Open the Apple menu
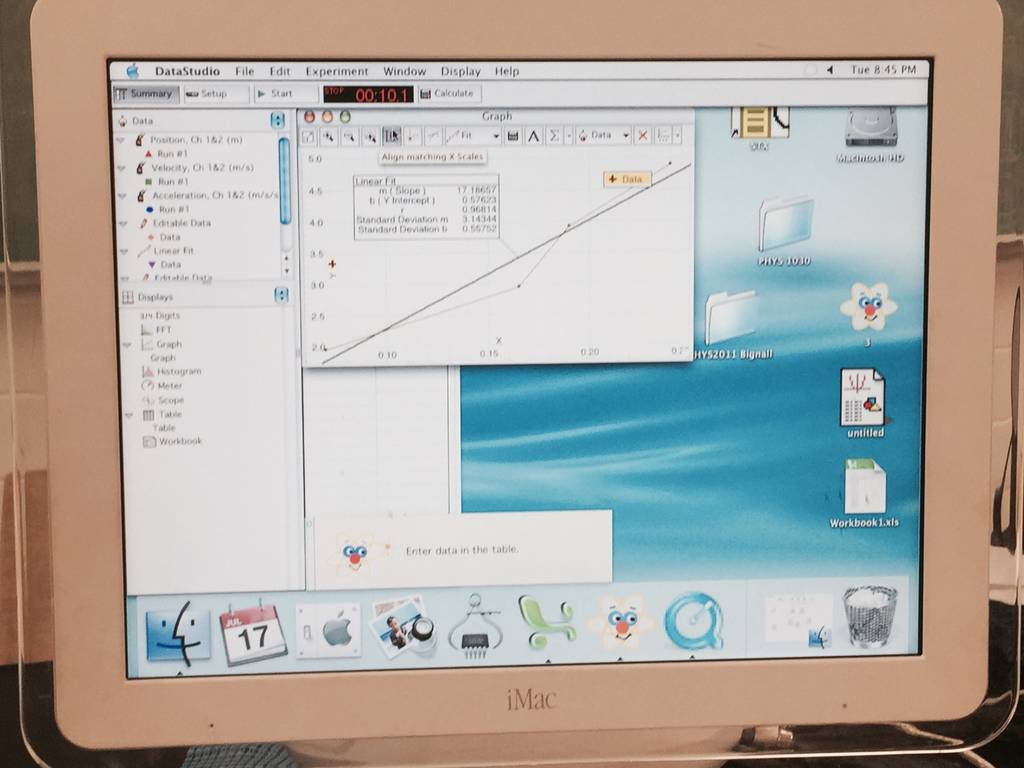This screenshot has height=768, width=1024. (133, 71)
